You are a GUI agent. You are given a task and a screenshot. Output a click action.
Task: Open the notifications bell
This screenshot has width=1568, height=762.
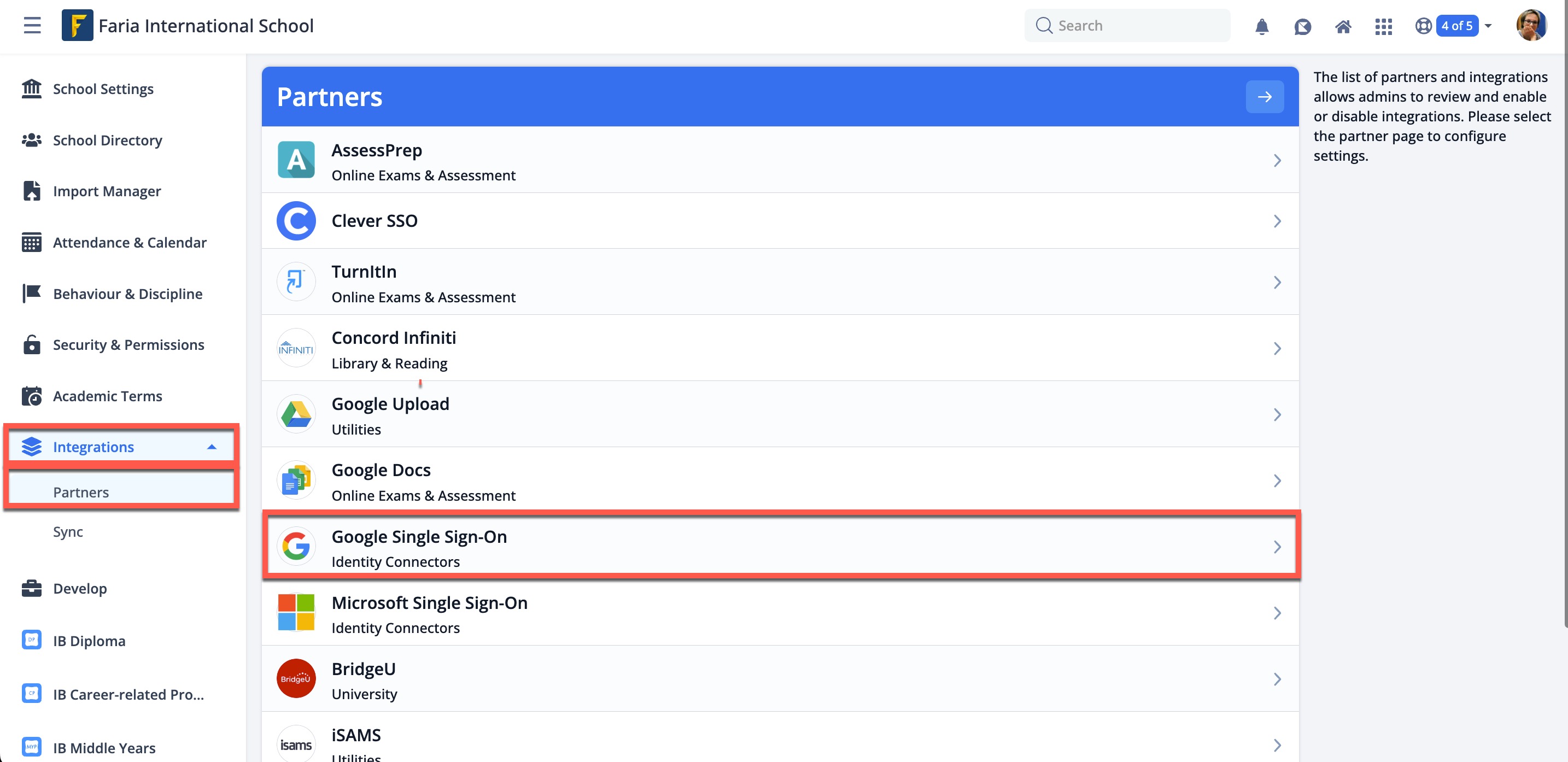[x=1261, y=26]
